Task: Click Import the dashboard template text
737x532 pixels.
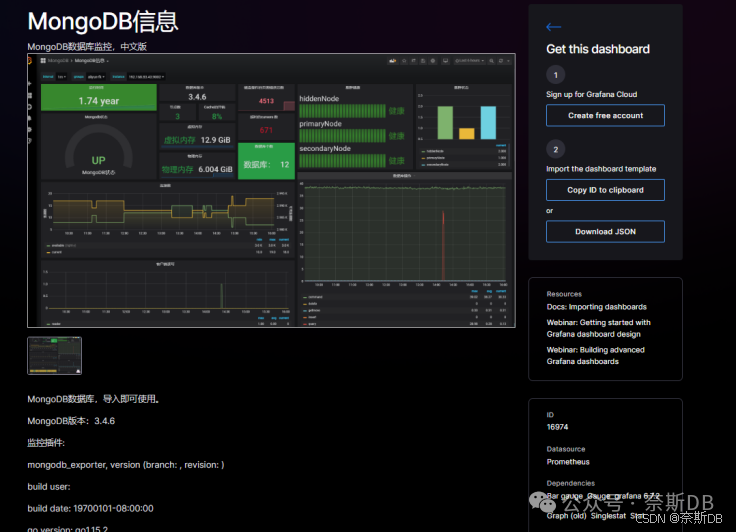Action: 601,169
